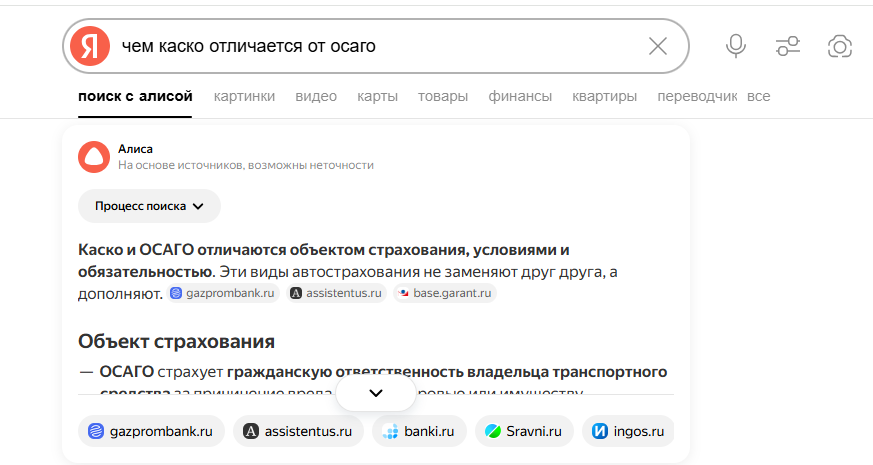873x465 pixels.
Task: Click the Алиса avatar icon
Action: point(94,156)
